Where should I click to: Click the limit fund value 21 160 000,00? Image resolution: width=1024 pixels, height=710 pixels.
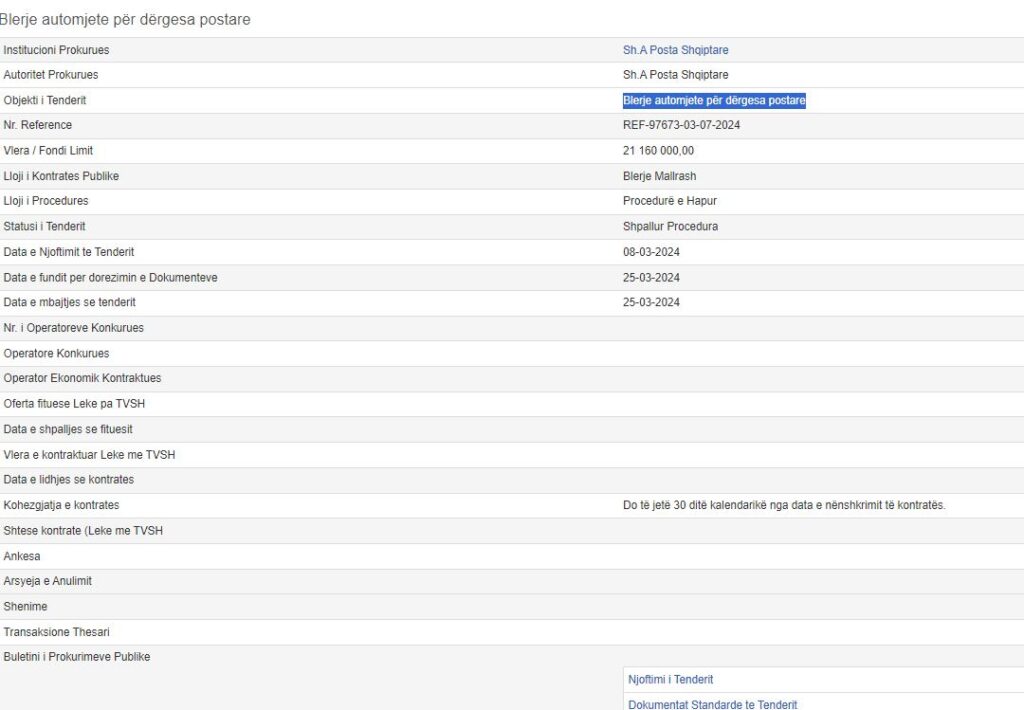pyautogui.click(x=658, y=151)
